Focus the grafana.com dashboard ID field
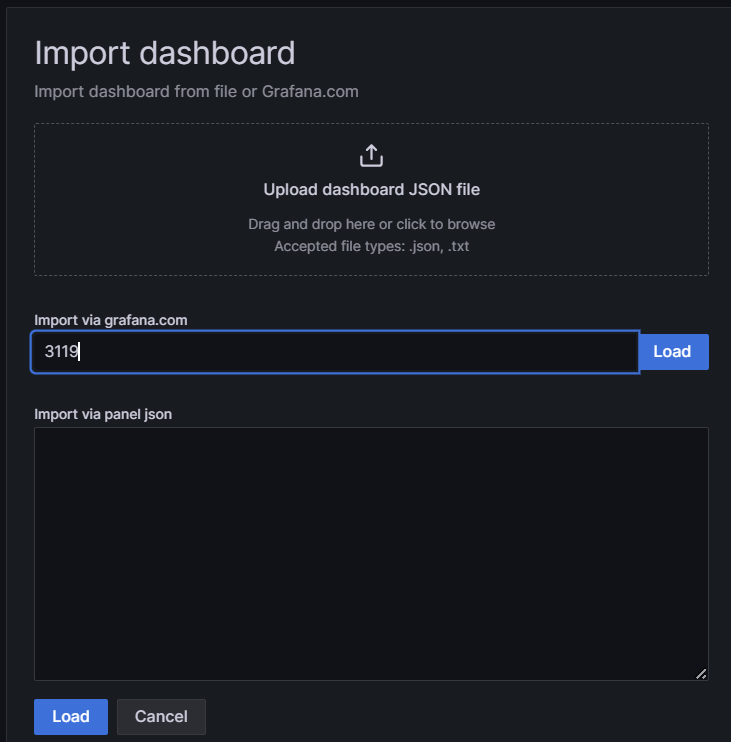This screenshot has height=742, width=731. (x=335, y=352)
